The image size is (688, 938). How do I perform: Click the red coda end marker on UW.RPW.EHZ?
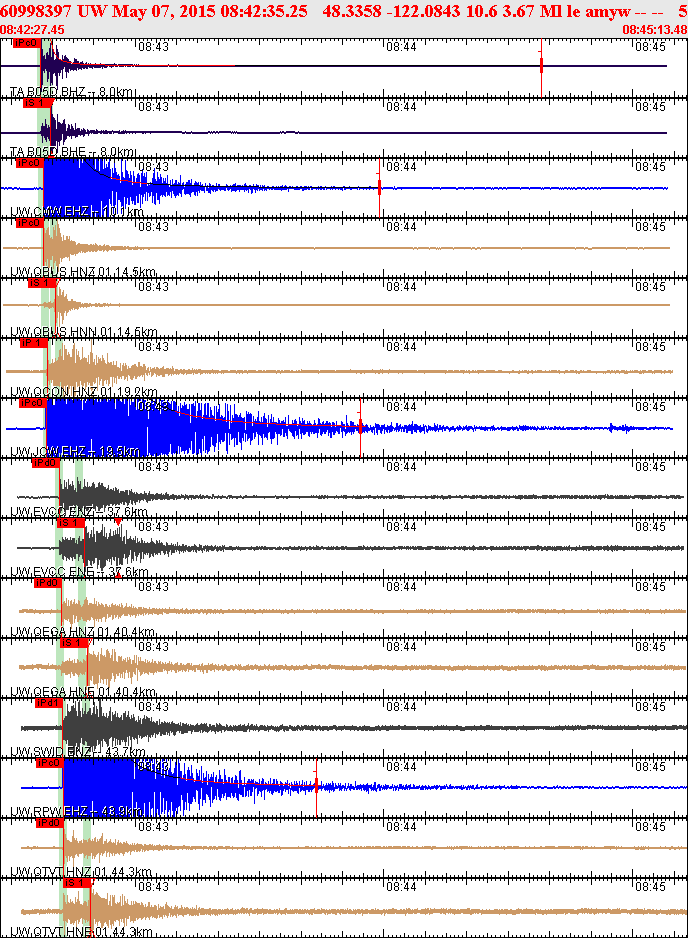pyautogui.click(x=316, y=786)
